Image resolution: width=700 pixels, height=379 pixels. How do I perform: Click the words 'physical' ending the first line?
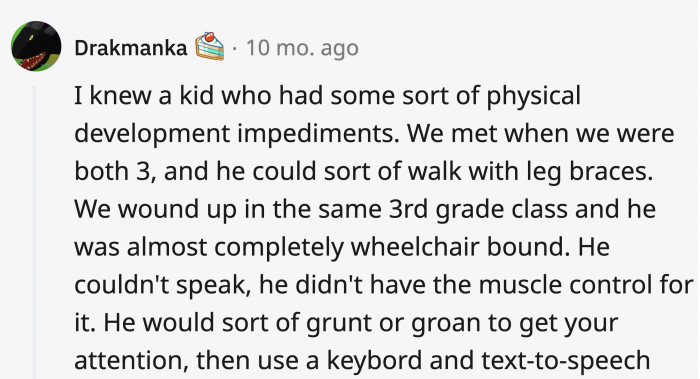[x=533, y=96]
